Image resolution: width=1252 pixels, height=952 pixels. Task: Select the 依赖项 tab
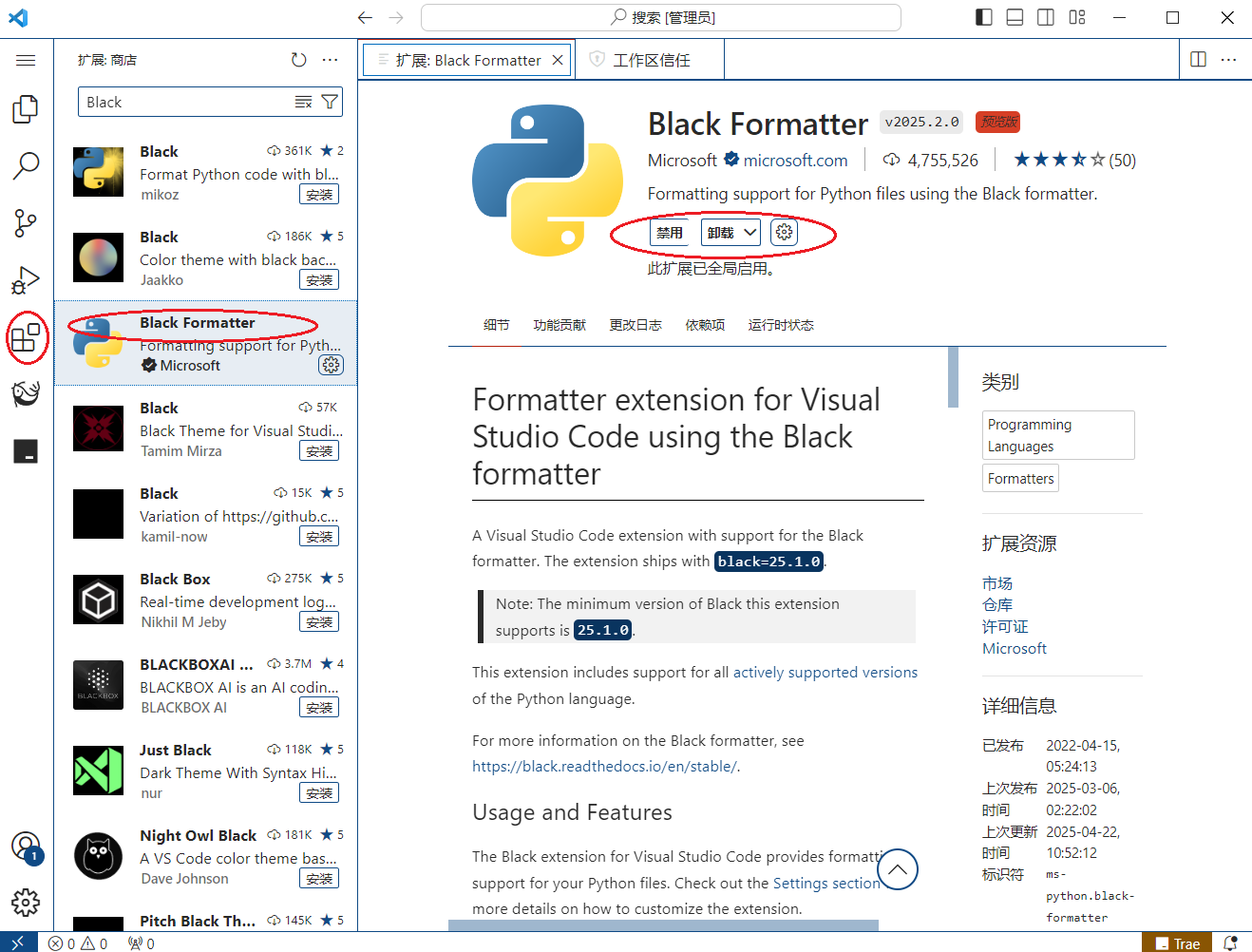(705, 325)
